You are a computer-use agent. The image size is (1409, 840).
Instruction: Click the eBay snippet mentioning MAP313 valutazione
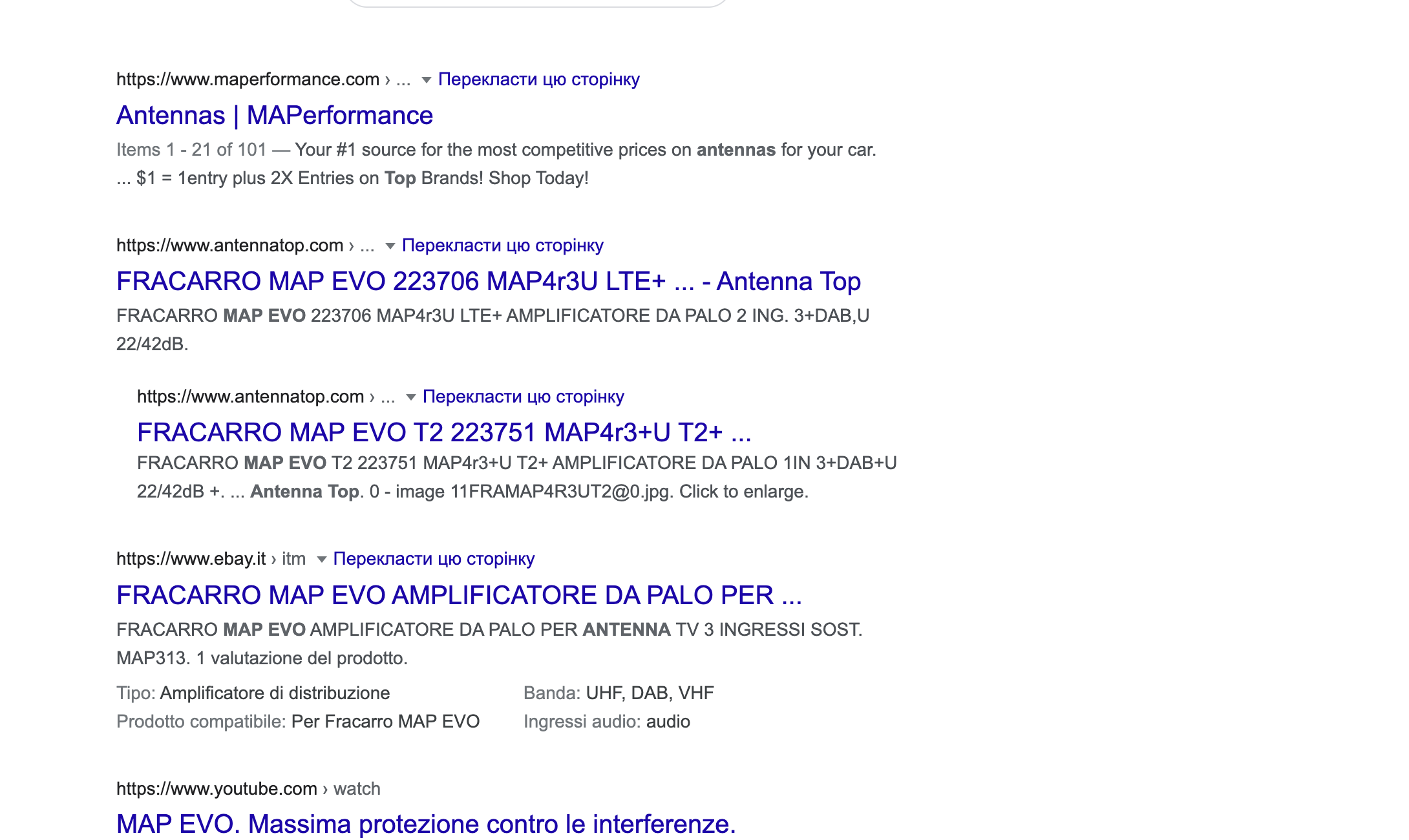point(262,658)
